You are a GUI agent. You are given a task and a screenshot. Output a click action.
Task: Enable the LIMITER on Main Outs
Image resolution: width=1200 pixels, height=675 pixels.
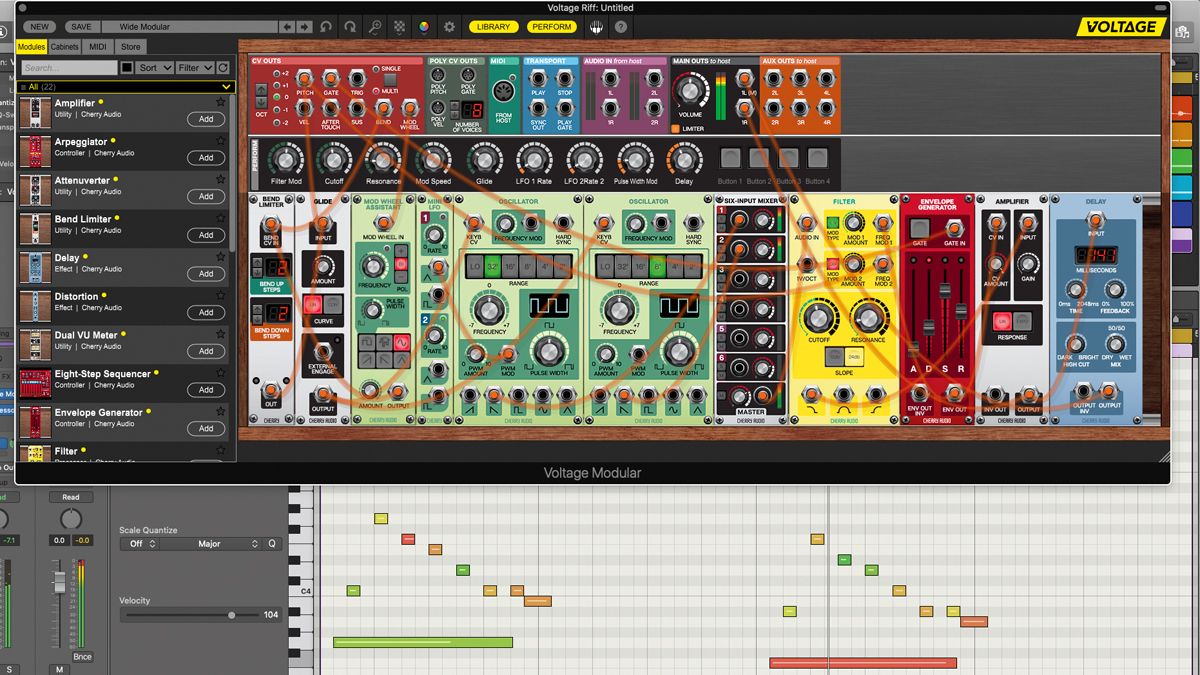point(676,128)
